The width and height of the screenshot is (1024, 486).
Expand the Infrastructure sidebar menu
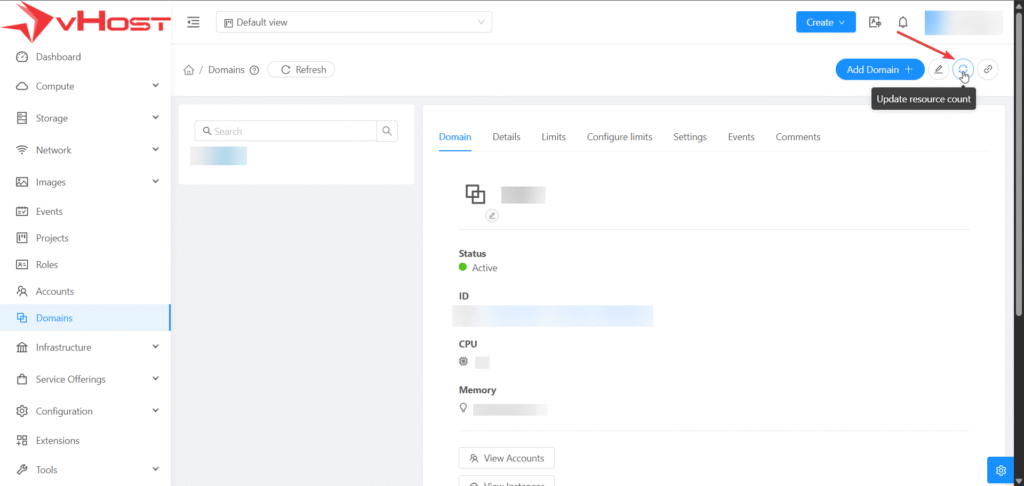[86, 347]
